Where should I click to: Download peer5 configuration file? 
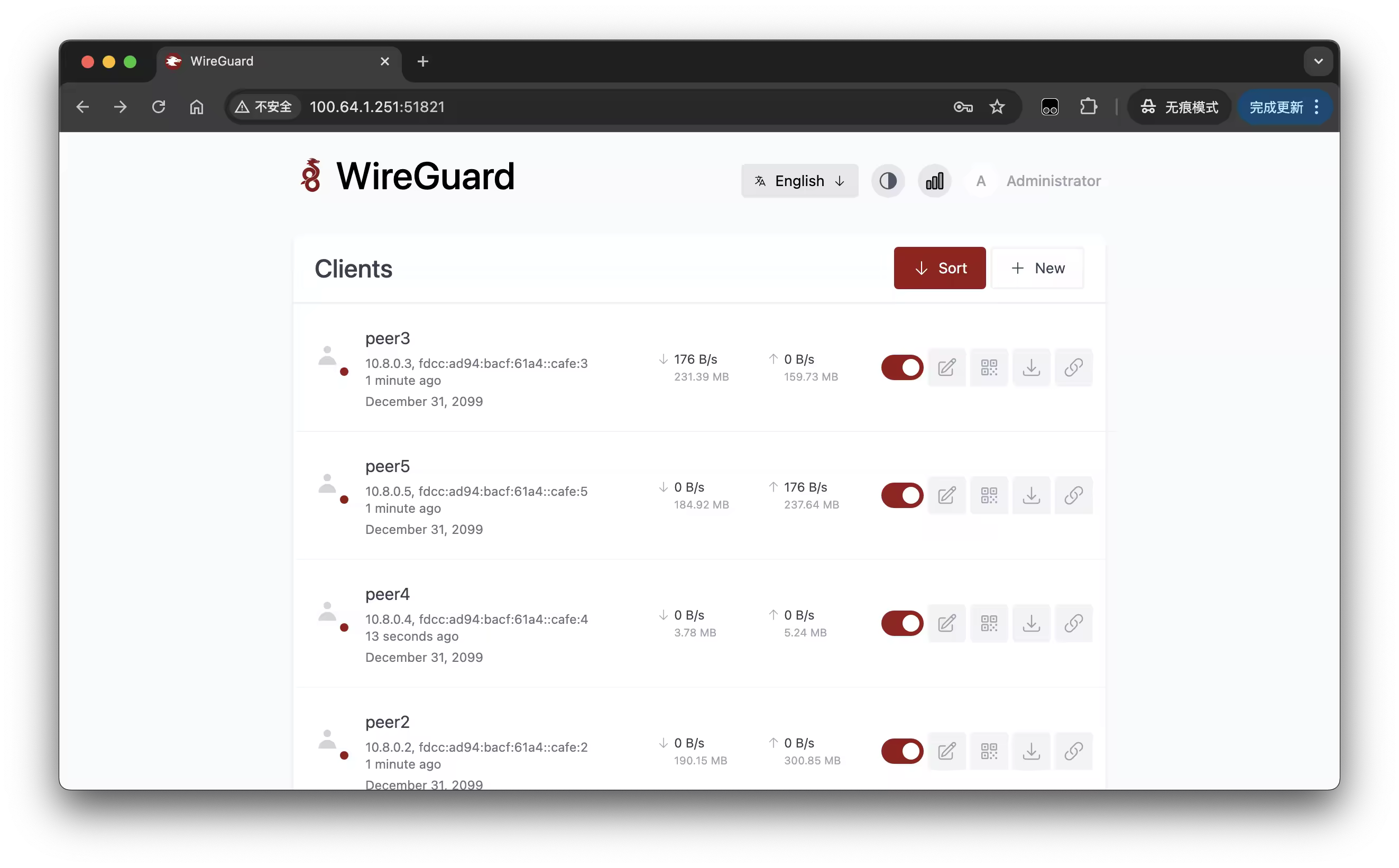[1031, 495]
